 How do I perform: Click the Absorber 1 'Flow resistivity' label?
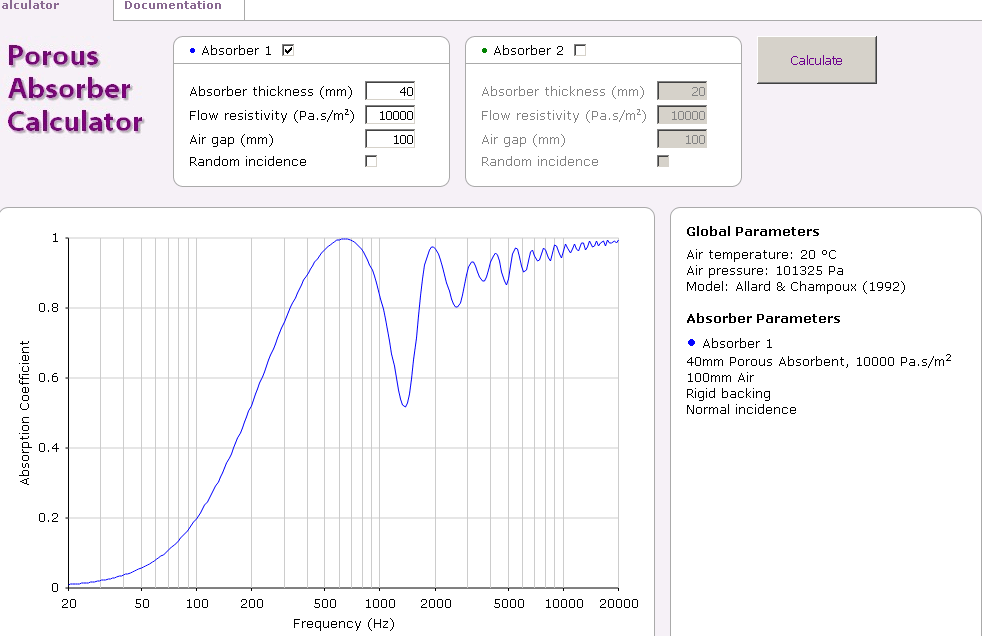[272, 115]
